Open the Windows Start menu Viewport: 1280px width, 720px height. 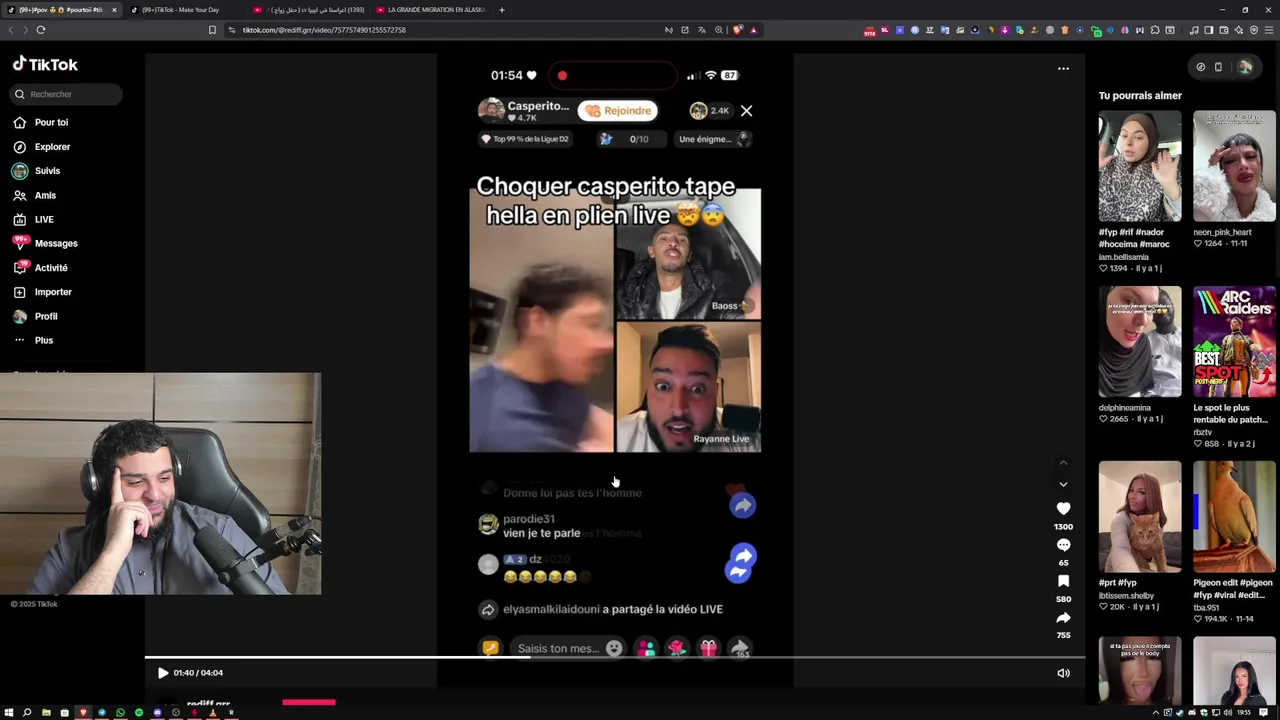pos(9,713)
